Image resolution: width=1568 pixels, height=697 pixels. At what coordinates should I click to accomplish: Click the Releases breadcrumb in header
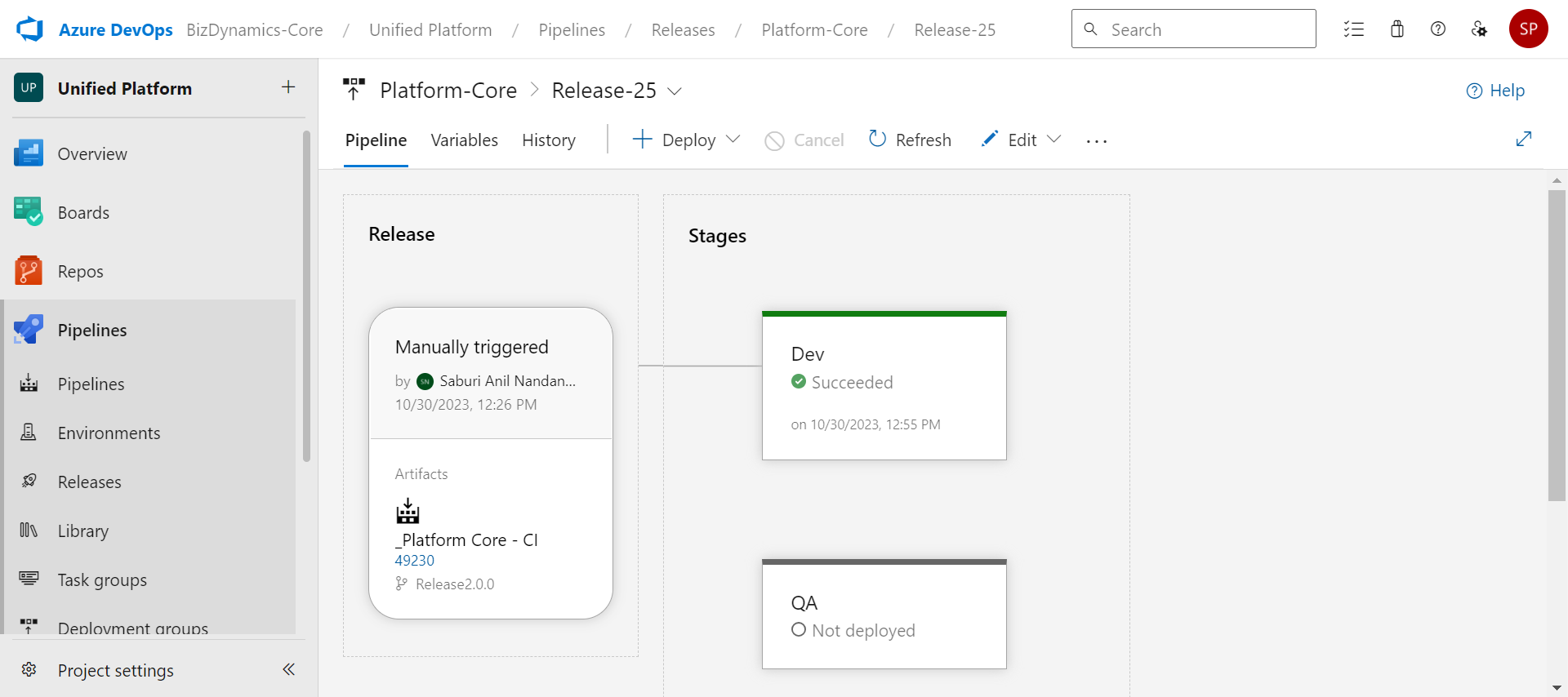[683, 30]
